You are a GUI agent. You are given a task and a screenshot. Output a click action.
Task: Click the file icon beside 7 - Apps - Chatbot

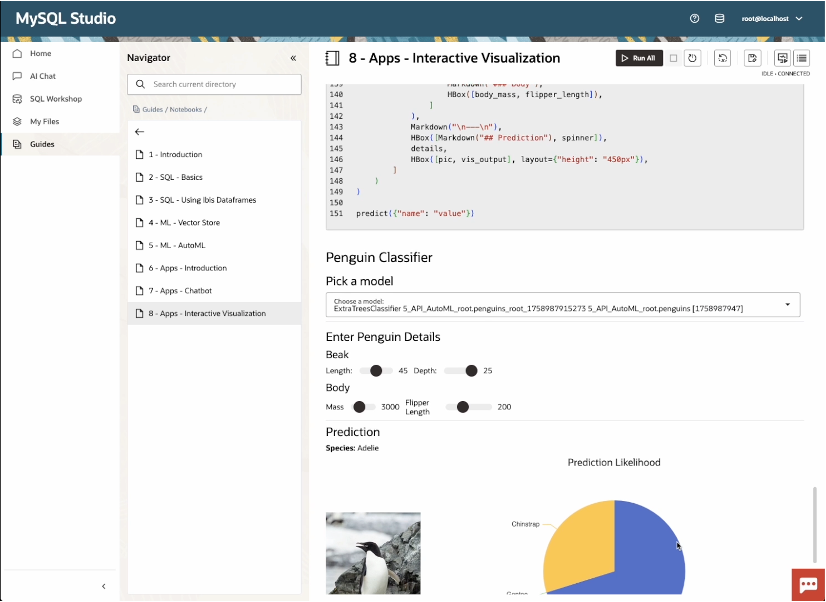[140, 290]
